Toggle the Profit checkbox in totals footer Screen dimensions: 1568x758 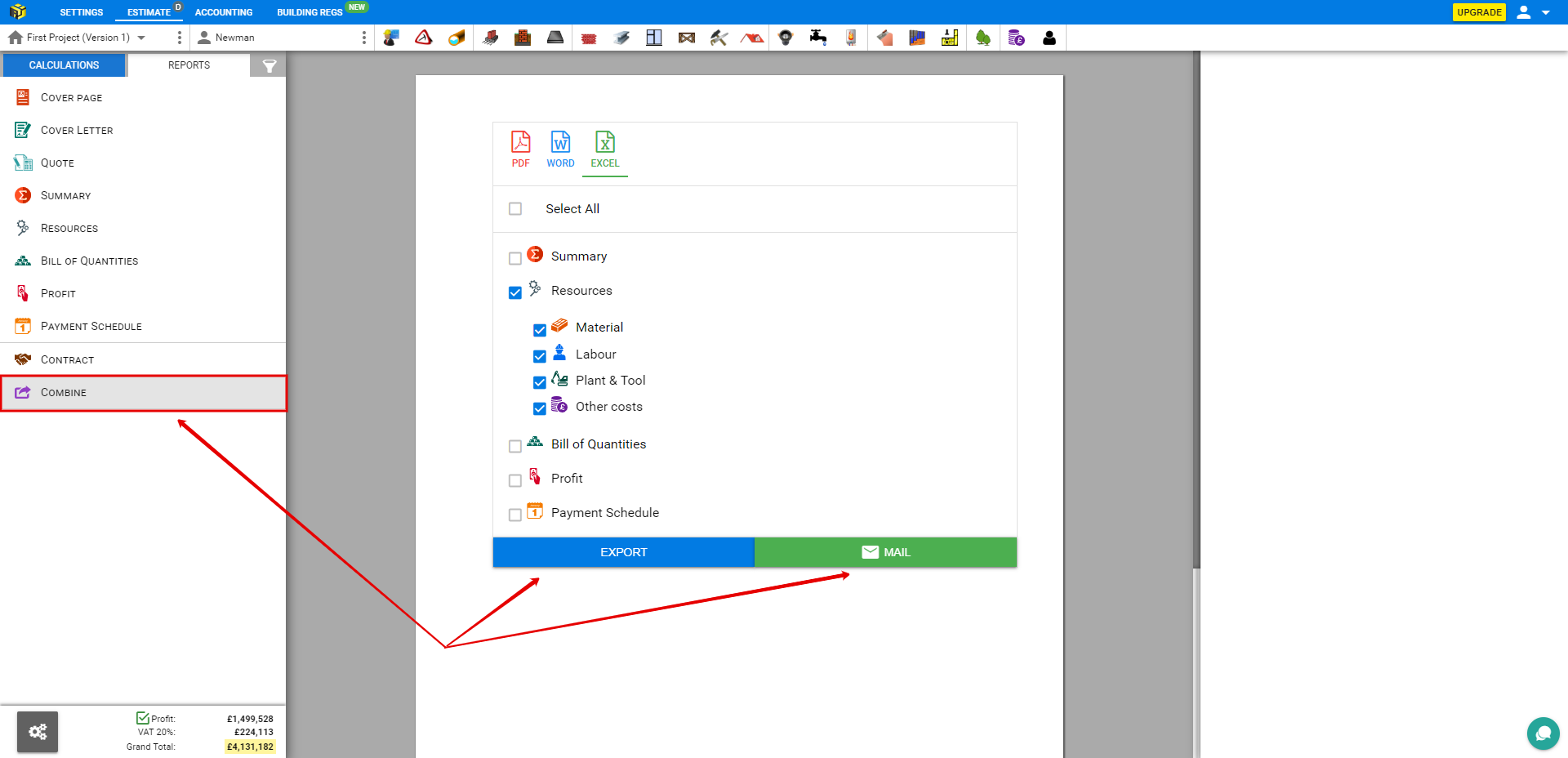click(x=143, y=718)
